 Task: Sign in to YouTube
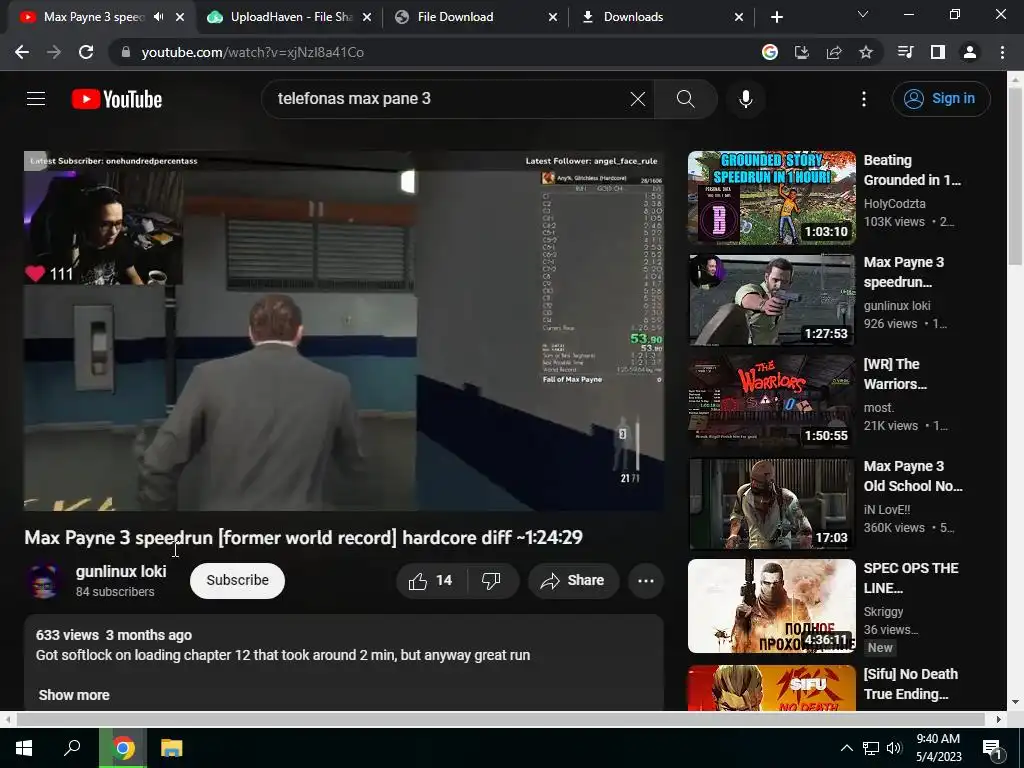coord(941,99)
